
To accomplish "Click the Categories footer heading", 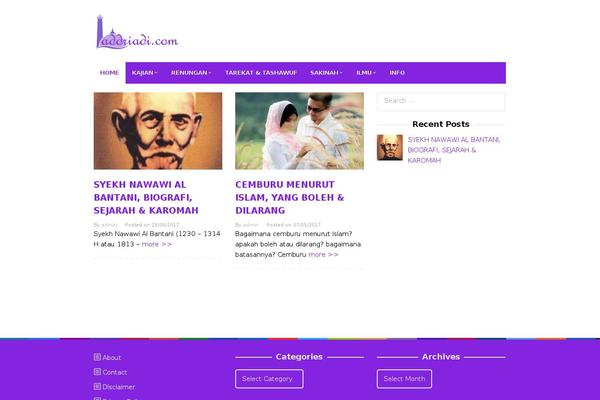I will click(x=299, y=357).
